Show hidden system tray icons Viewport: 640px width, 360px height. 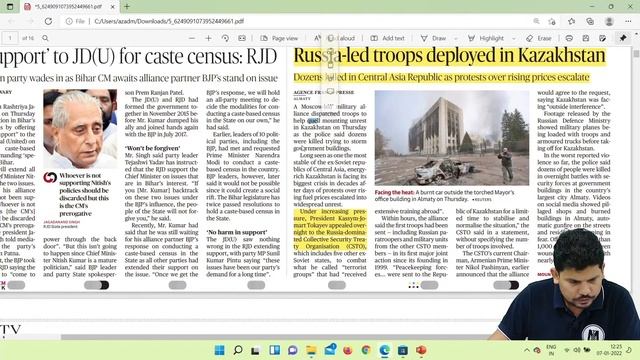pyautogui.click(x=527, y=350)
